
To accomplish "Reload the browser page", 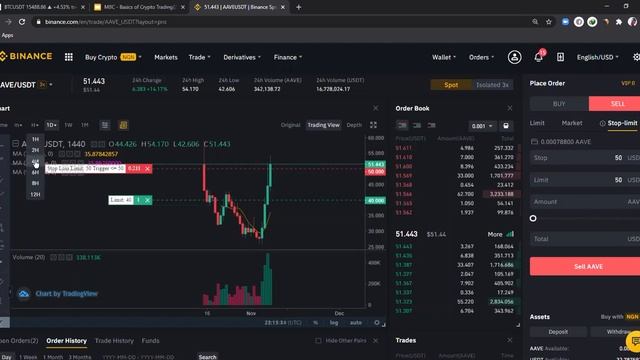I will tap(22, 22).
